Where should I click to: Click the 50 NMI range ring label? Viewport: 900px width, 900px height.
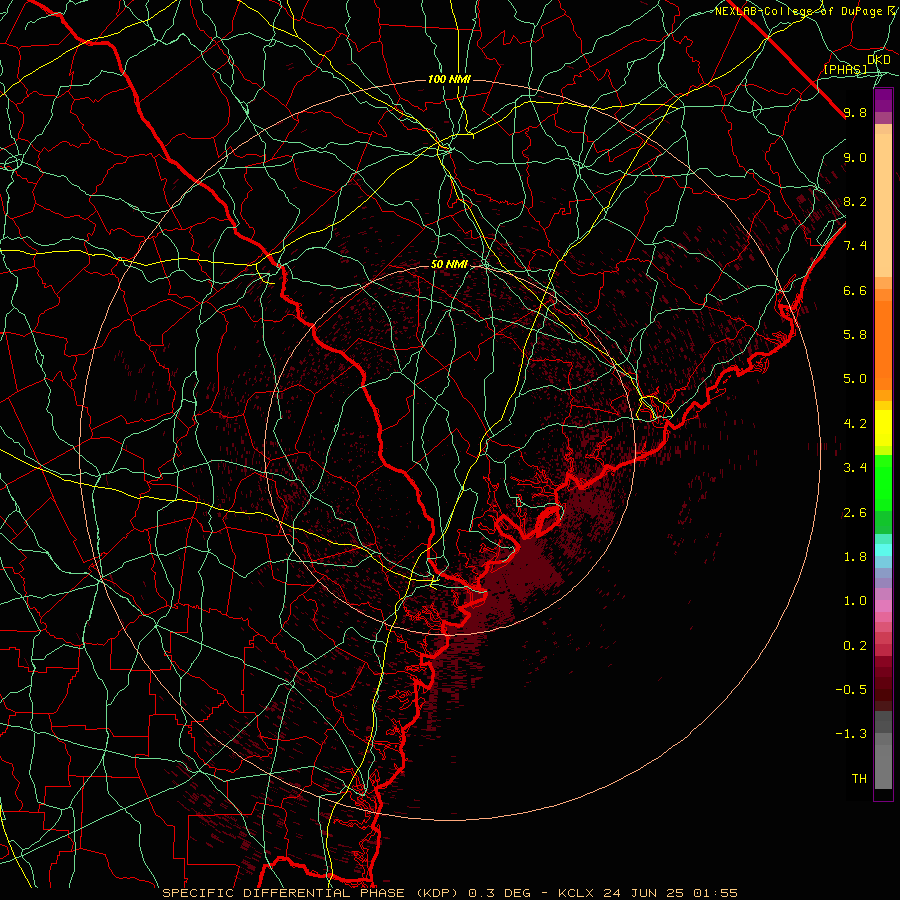tap(449, 265)
